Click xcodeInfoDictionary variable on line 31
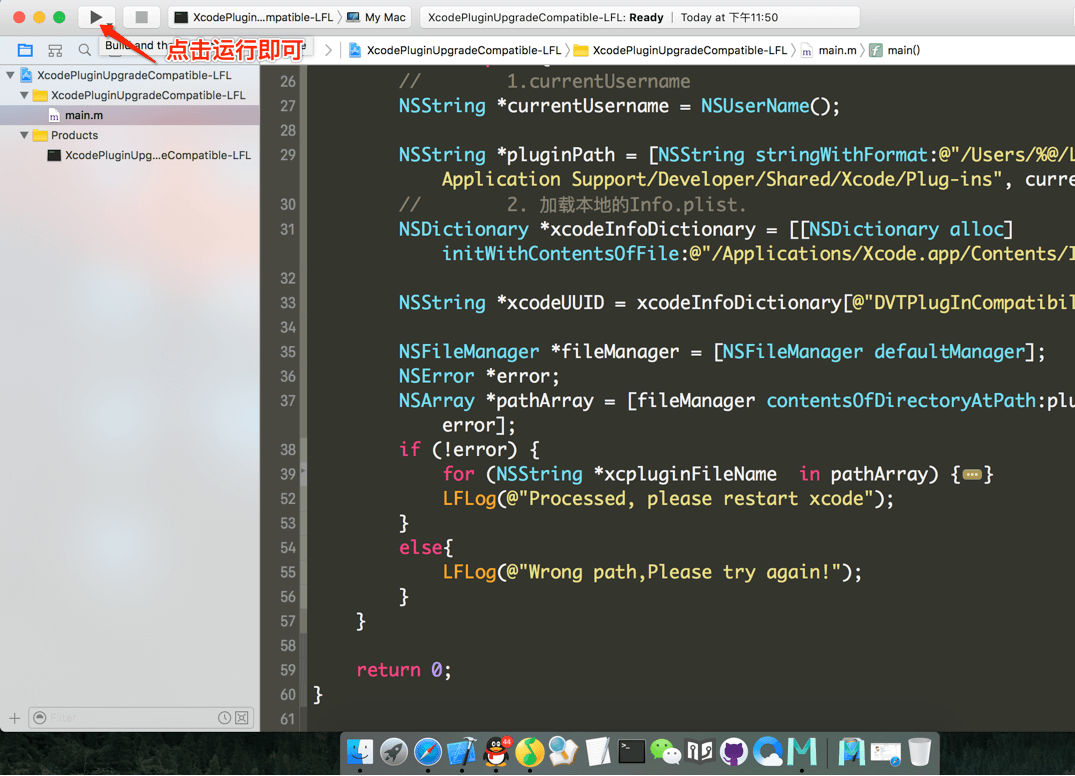1075x776 pixels. click(x=653, y=229)
